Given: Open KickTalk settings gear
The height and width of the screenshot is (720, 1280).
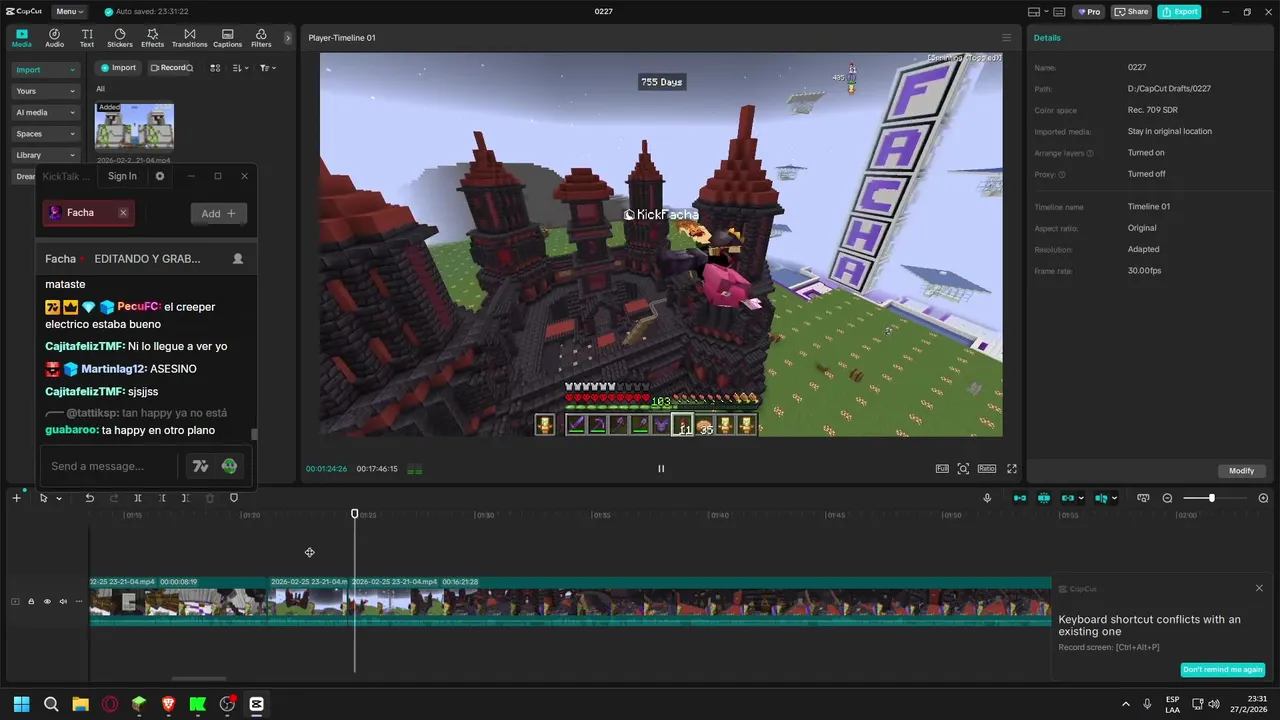Looking at the screenshot, I should [x=160, y=176].
